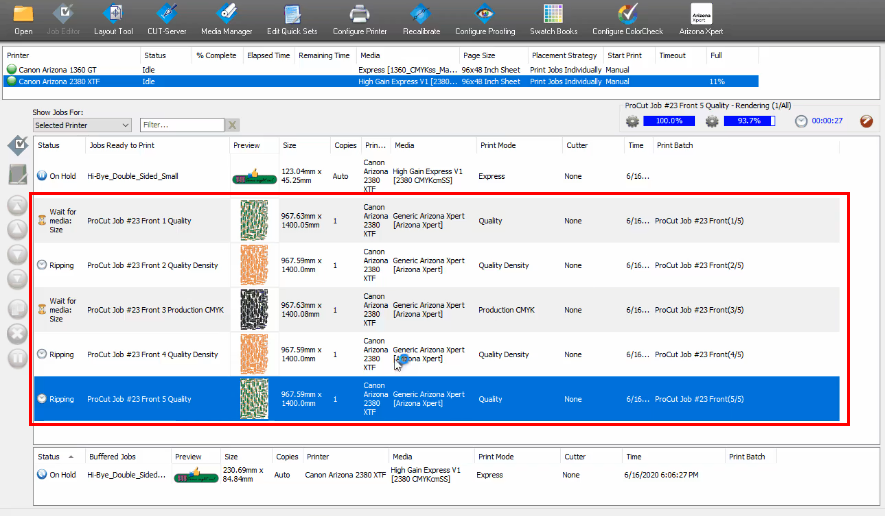885x516 pixels.
Task: Open Edit Quick Sets
Action: coord(293,17)
